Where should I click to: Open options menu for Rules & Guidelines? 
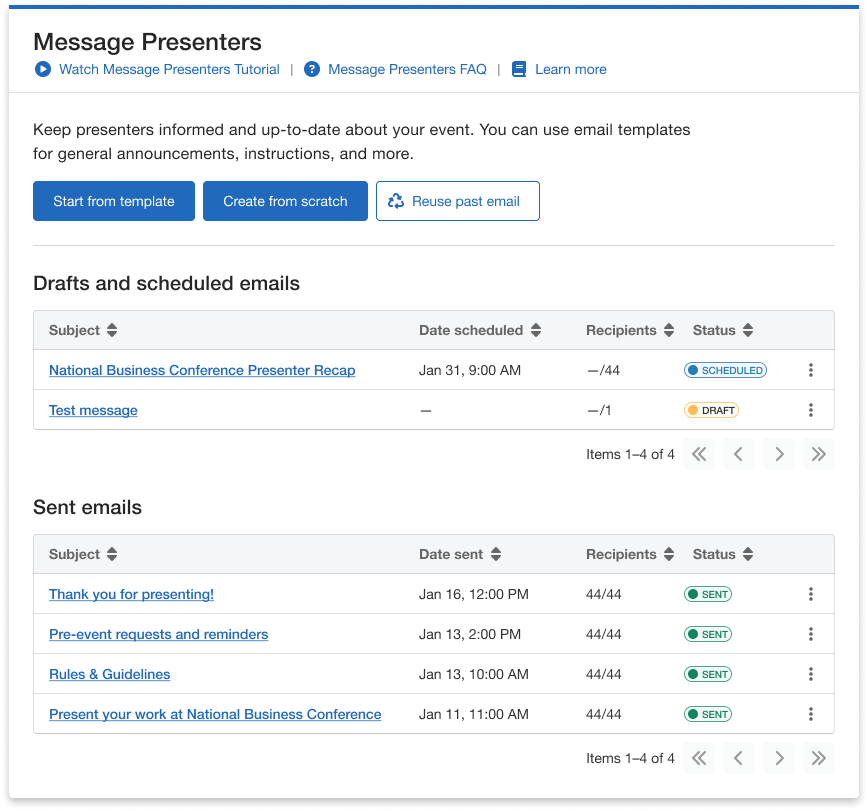click(x=810, y=674)
